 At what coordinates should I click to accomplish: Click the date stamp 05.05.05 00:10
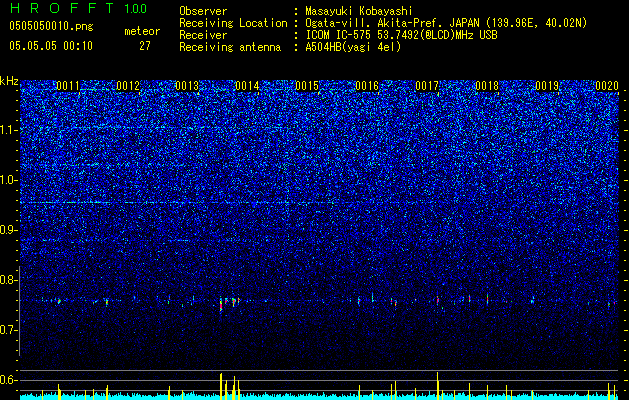(x=51, y=46)
